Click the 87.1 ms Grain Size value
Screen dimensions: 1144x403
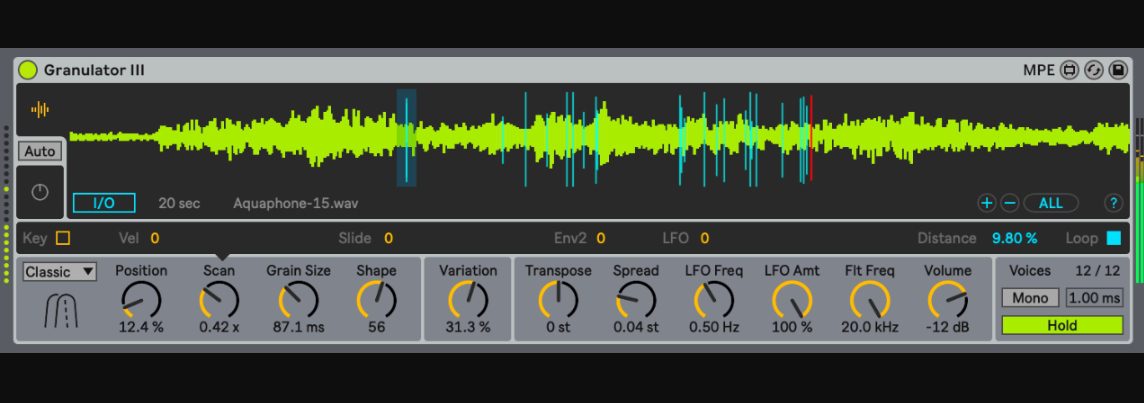pos(298,327)
